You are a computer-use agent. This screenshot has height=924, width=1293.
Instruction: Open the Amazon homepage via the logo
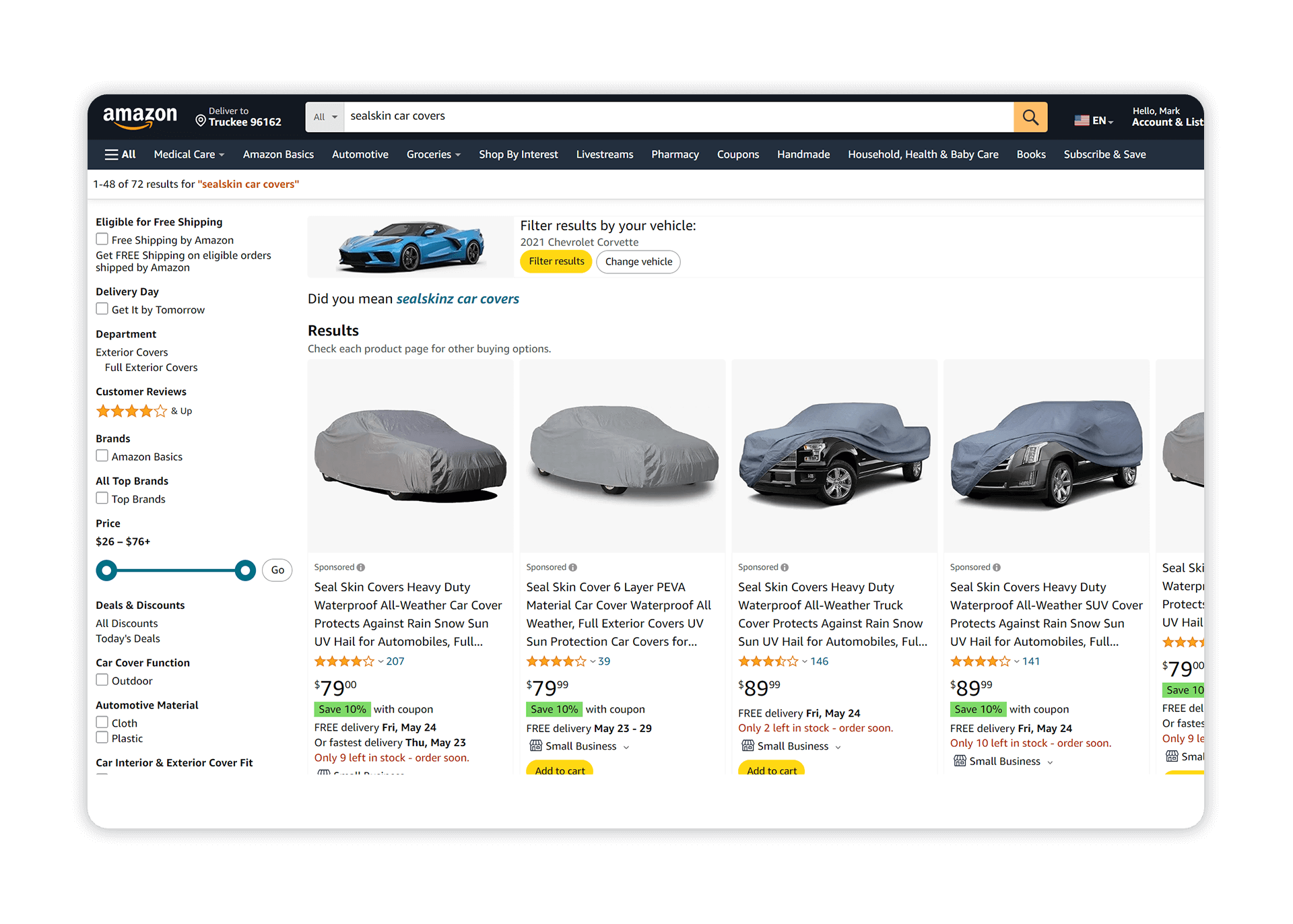[x=139, y=117]
